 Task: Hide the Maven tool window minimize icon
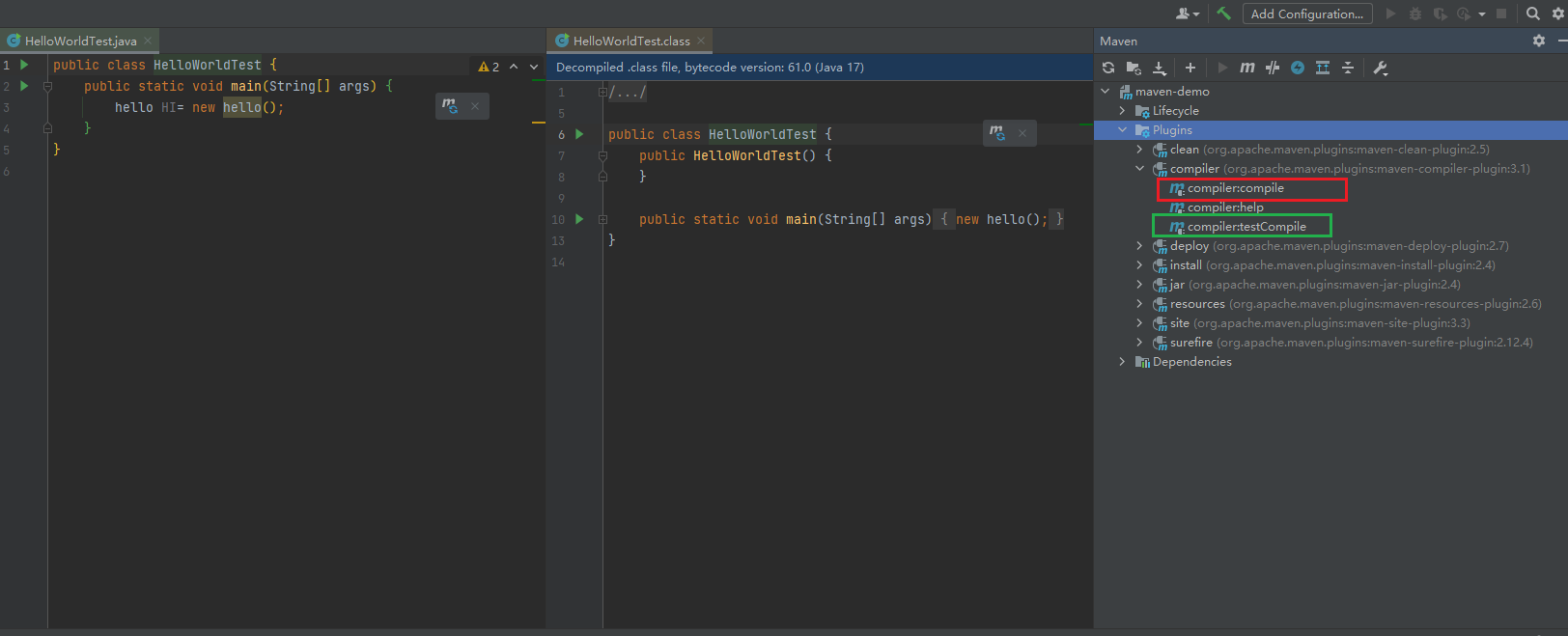(x=1562, y=41)
